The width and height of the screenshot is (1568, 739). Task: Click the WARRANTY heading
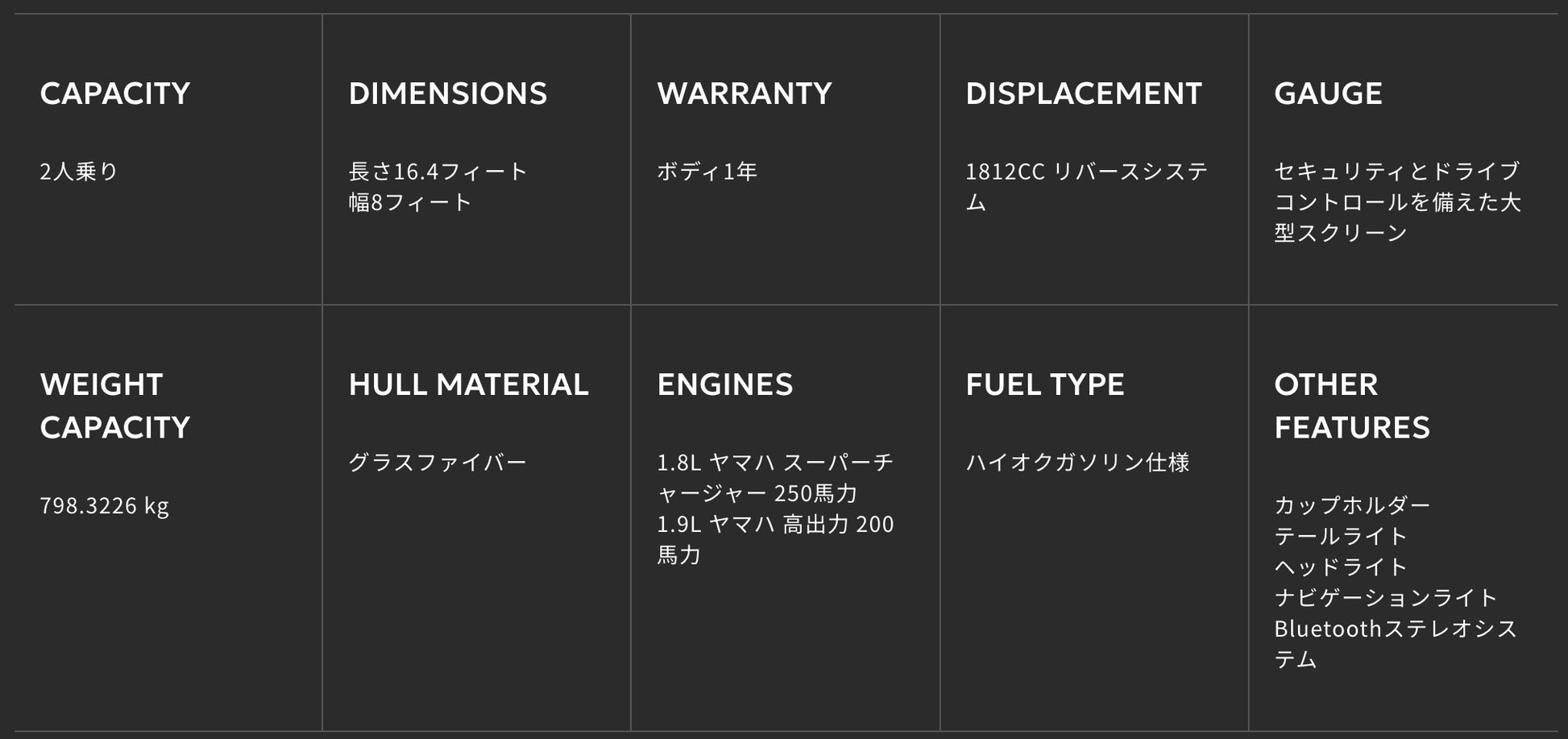click(744, 93)
